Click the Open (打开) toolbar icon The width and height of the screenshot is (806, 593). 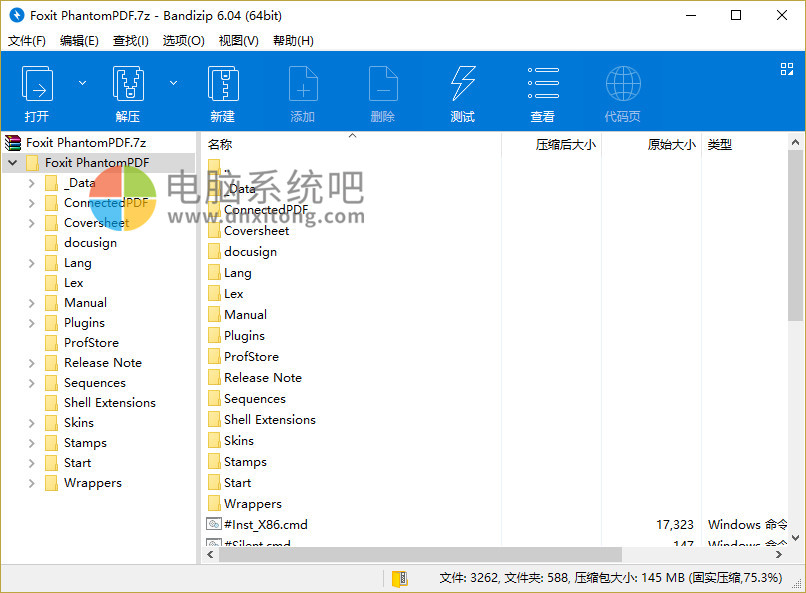tap(37, 84)
